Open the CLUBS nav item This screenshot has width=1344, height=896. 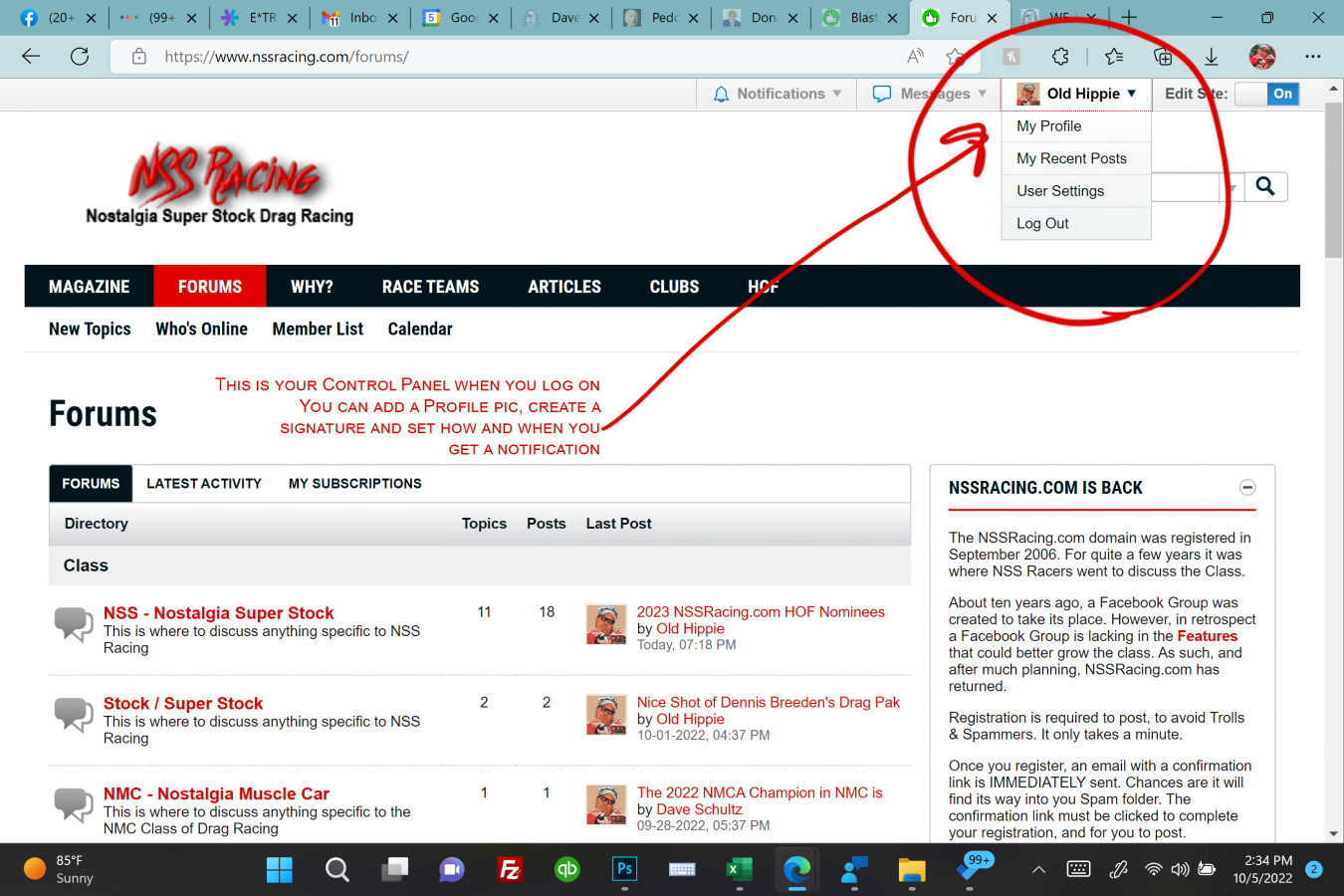click(x=675, y=287)
